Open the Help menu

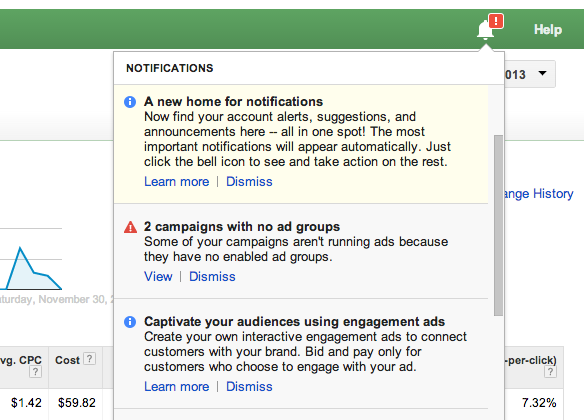(548, 29)
